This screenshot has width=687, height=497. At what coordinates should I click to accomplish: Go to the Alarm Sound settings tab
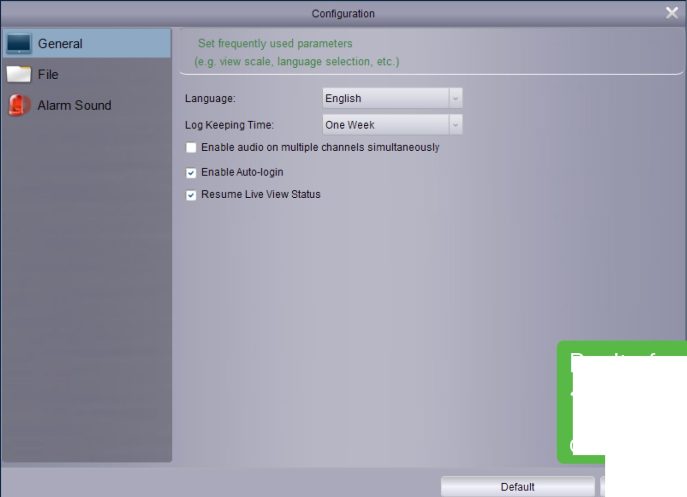(x=74, y=105)
